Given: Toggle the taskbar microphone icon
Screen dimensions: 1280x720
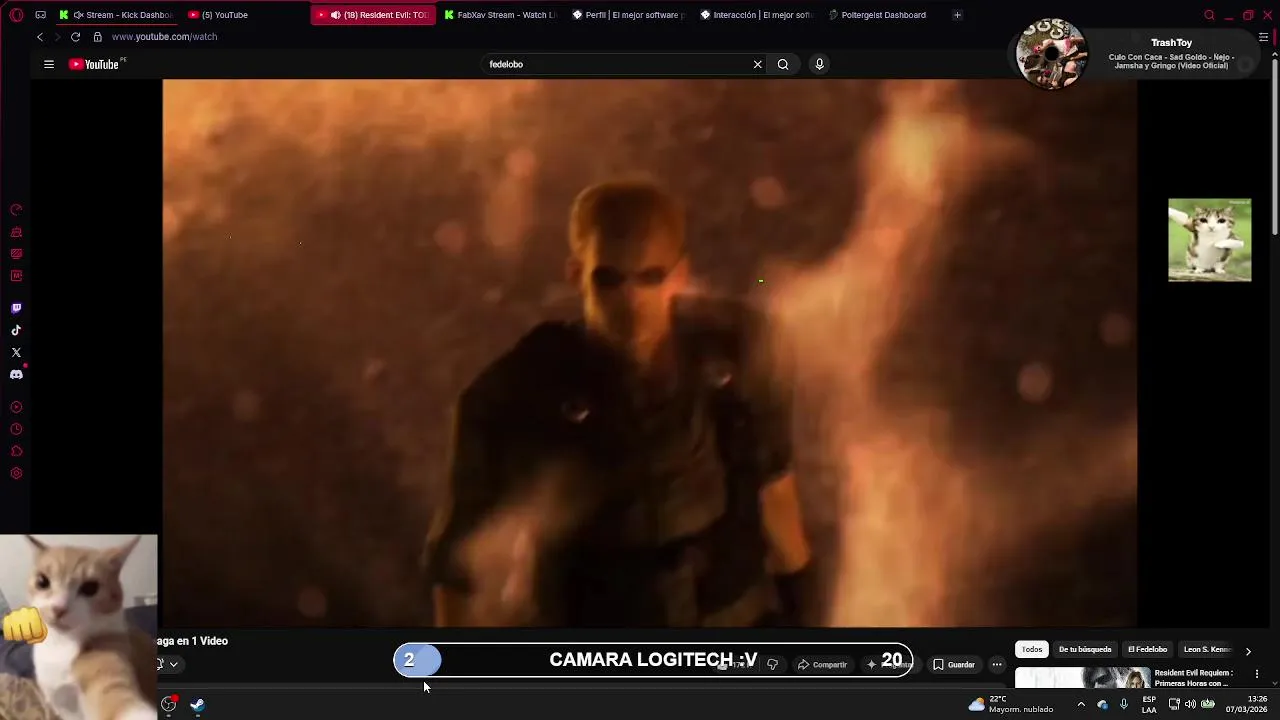Looking at the screenshot, I should tap(1124, 704).
